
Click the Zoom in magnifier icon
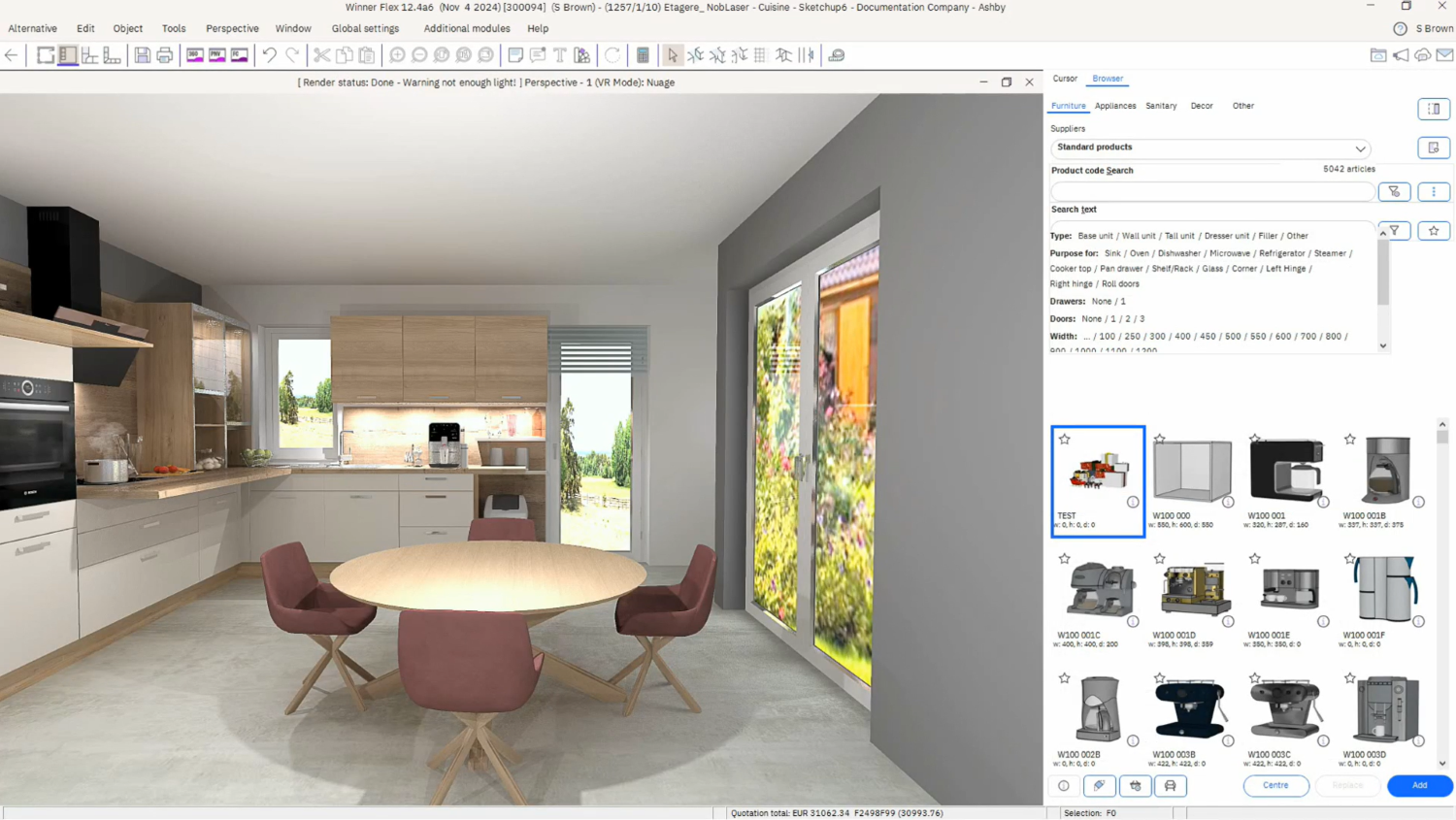397,55
